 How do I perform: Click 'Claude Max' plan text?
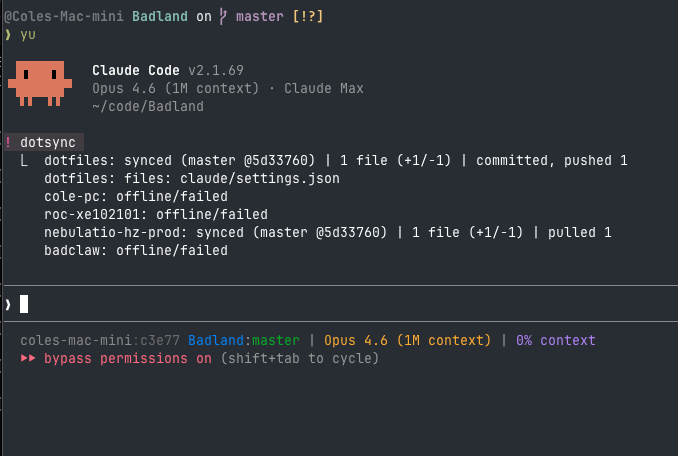coord(323,89)
